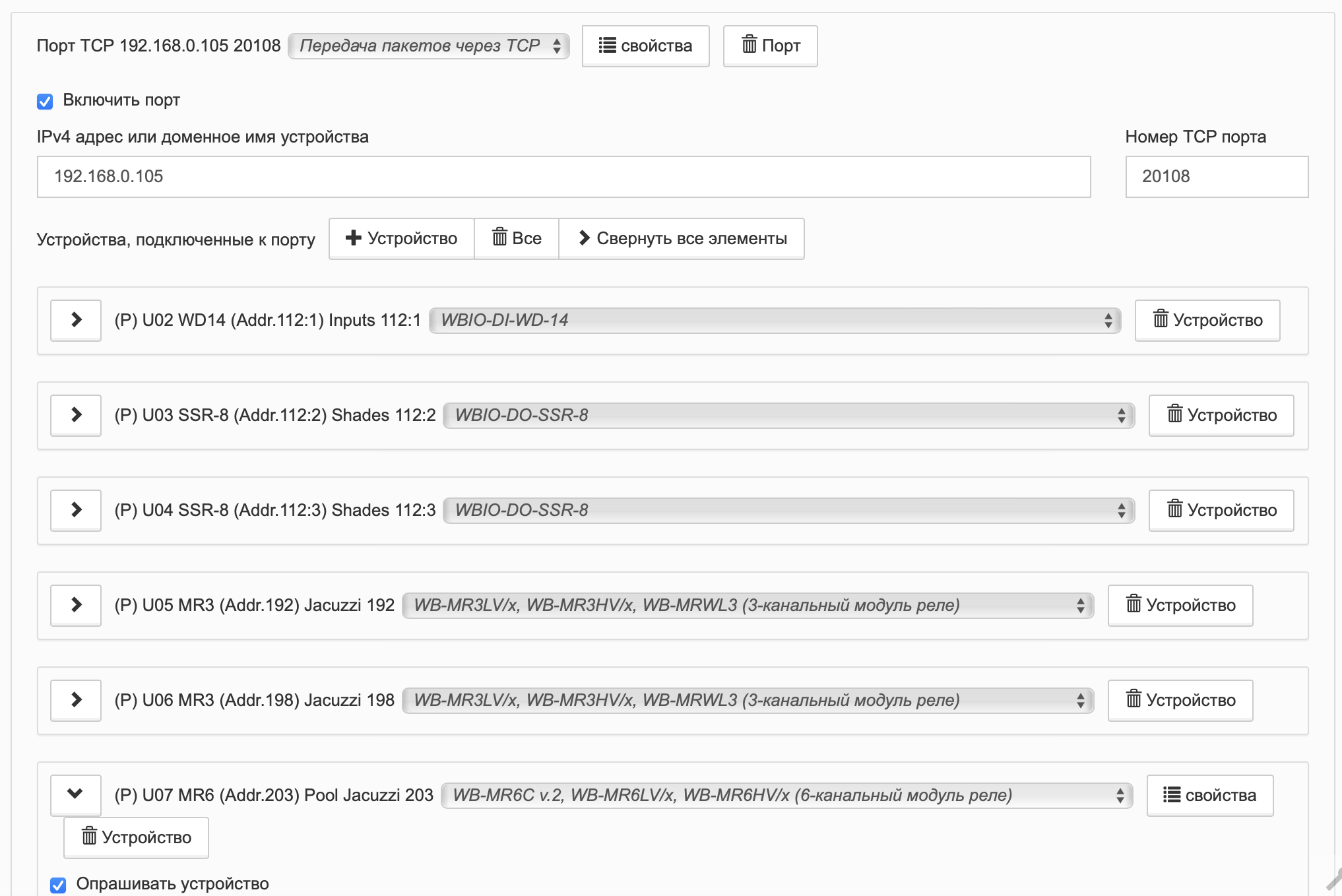This screenshot has width=1342, height=896.
Task: Click the label '(P) U07 MR6 (Addr.203) Pool Jacuzzi 203'
Action: 274,795
